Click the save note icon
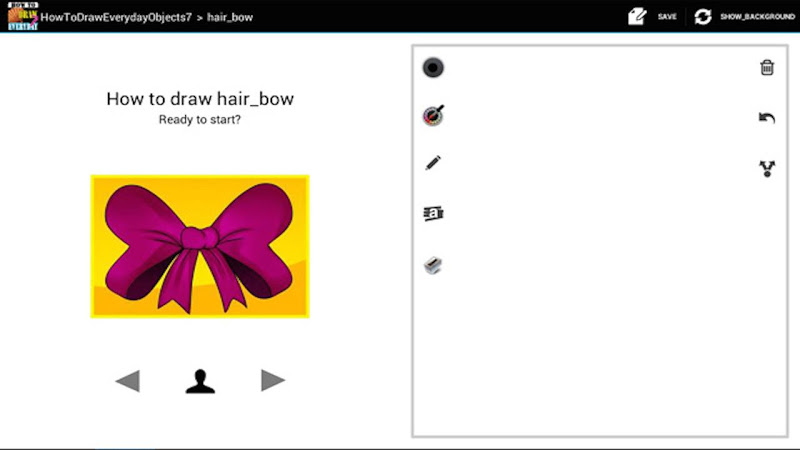This screenshot has height=450, width=800. pos(637,16)
